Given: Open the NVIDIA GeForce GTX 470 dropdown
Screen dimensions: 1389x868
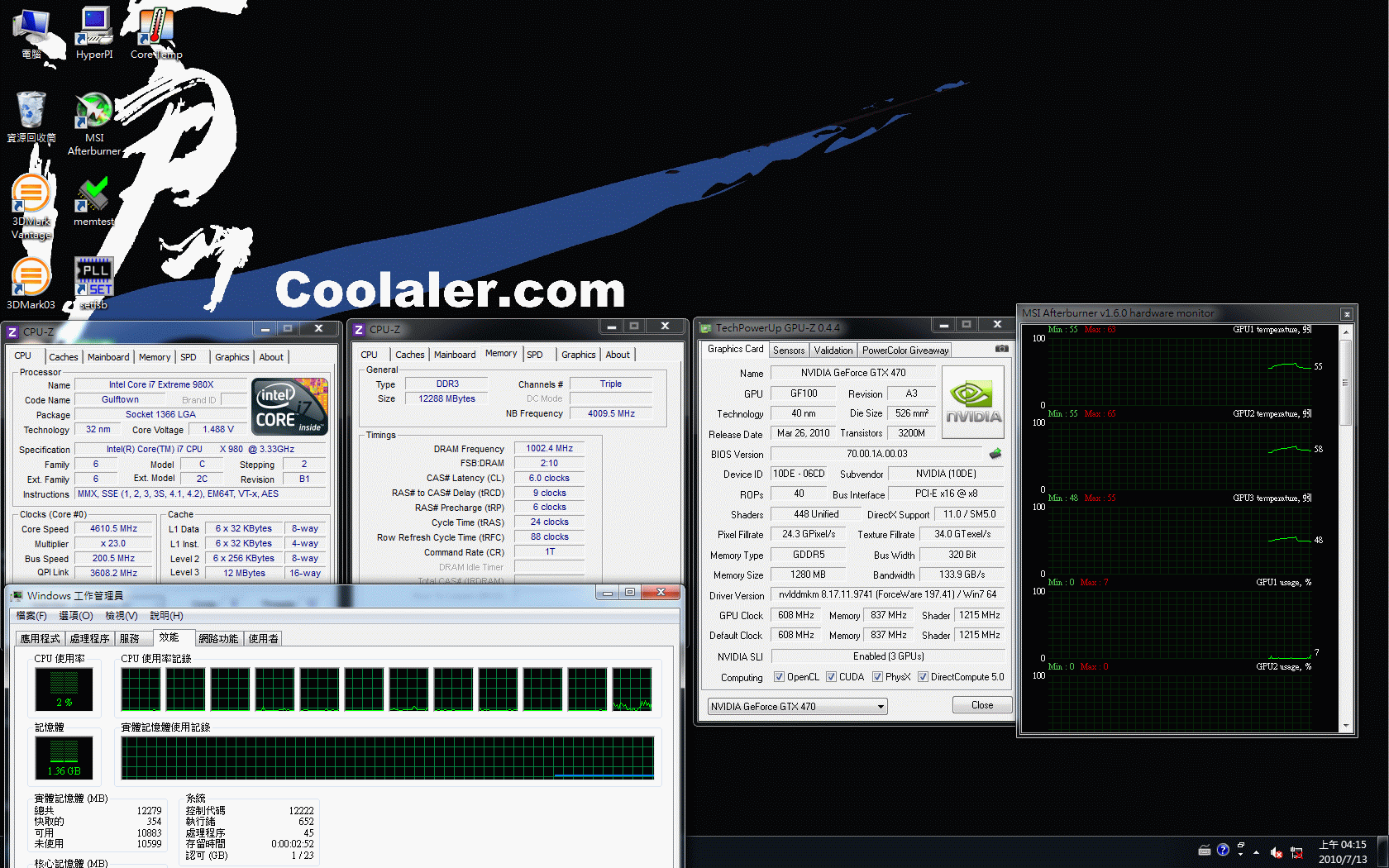Looking at the screenshot, I should (x=797, y=706).
